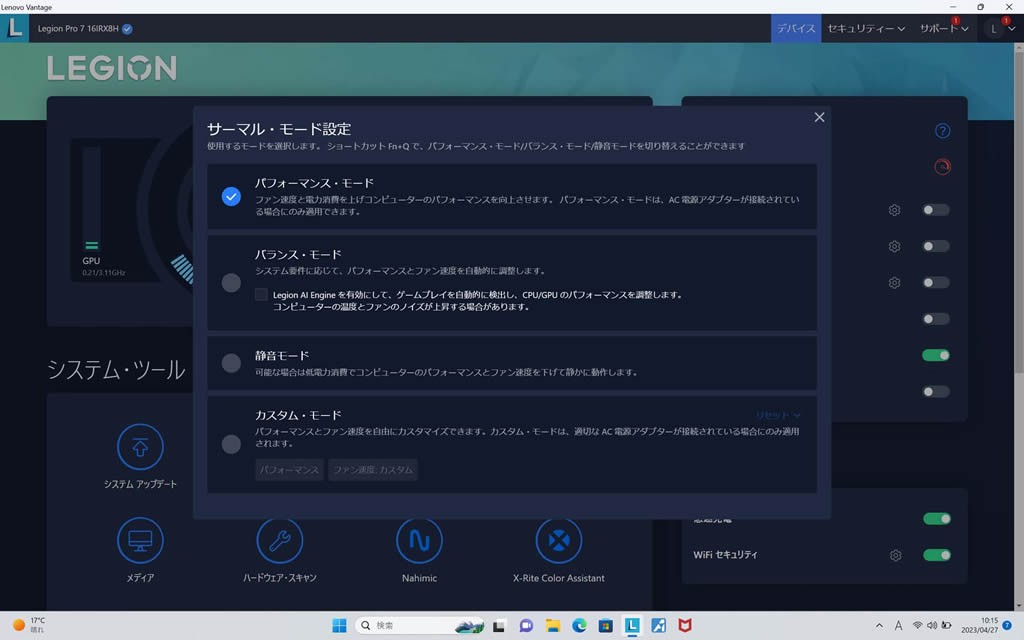Click the システム・ツール heading
The height and width of the screenshot is (640, 1024).
pyautogui.click(x=116, y=370)
